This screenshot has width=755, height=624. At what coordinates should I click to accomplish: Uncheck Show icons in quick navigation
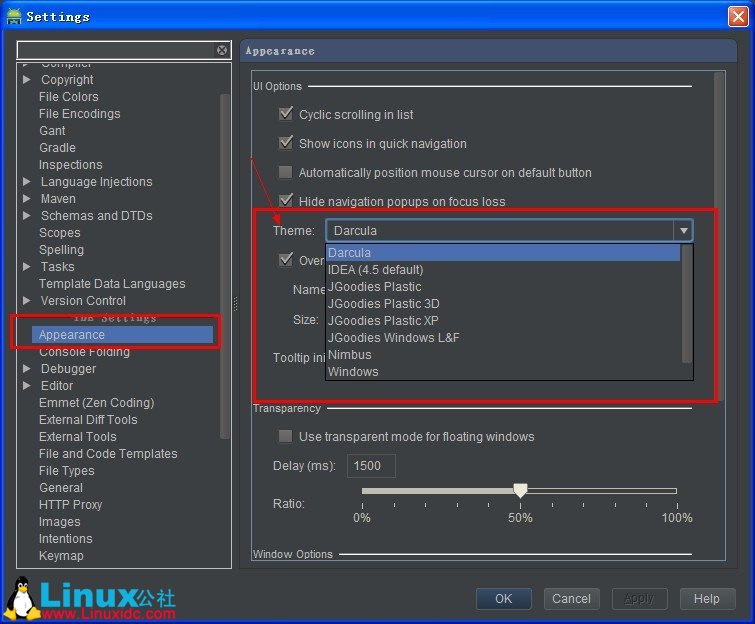pyautogui.click(x=286, y=143)
